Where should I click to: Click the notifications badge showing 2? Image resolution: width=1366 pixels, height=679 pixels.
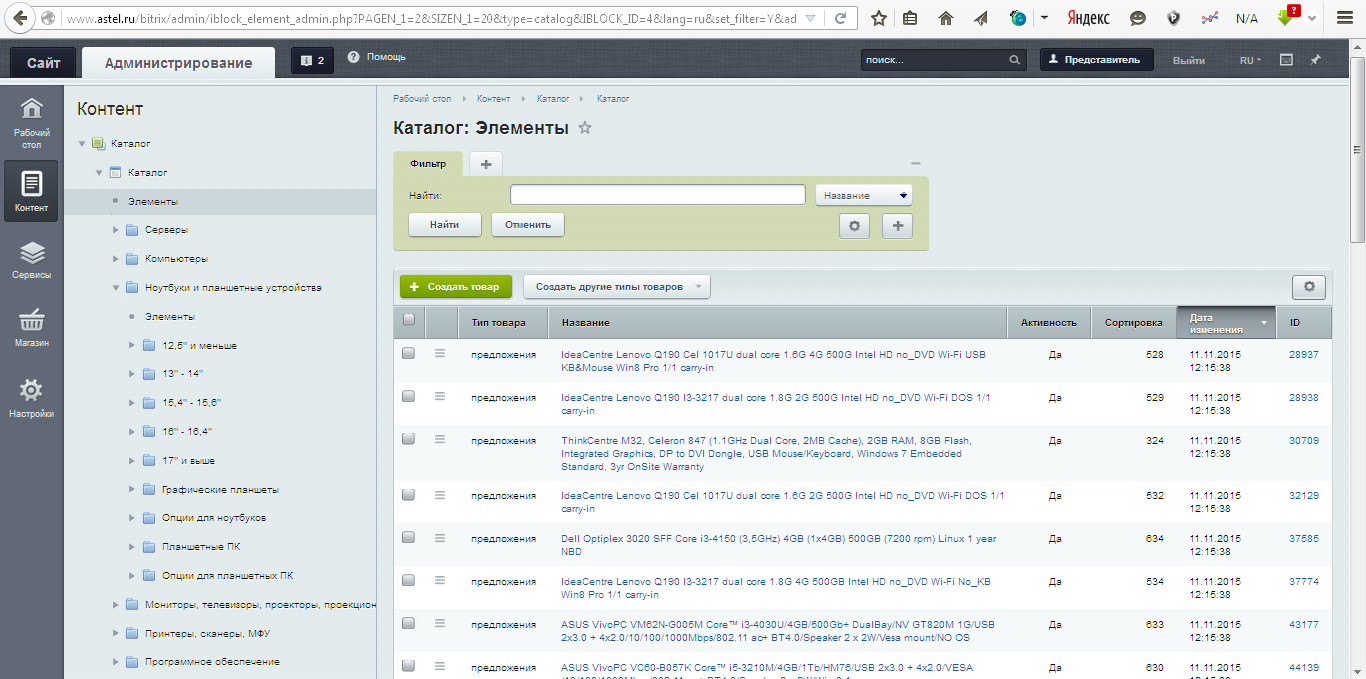(313, 61)
